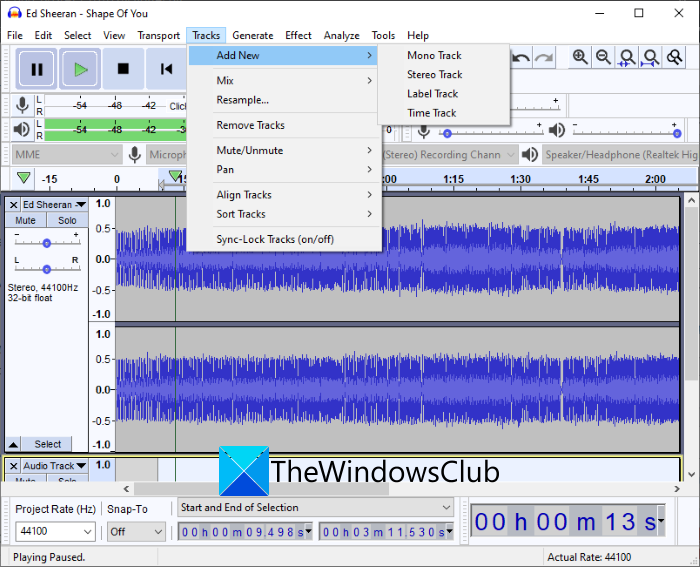
Task: Click the Undo arrow icon
Action: pos(521,57)
